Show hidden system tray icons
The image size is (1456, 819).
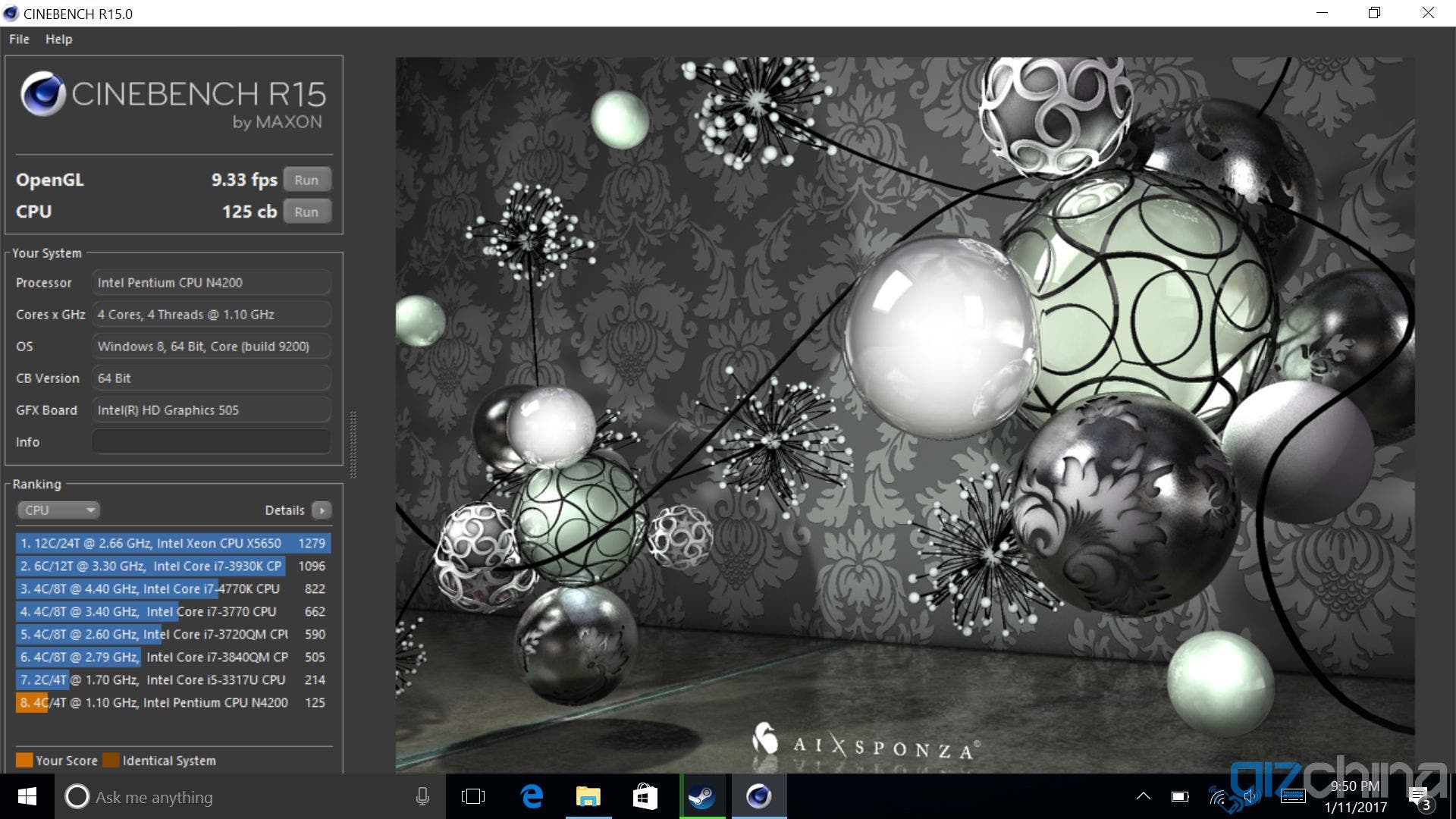[1143, 796]
